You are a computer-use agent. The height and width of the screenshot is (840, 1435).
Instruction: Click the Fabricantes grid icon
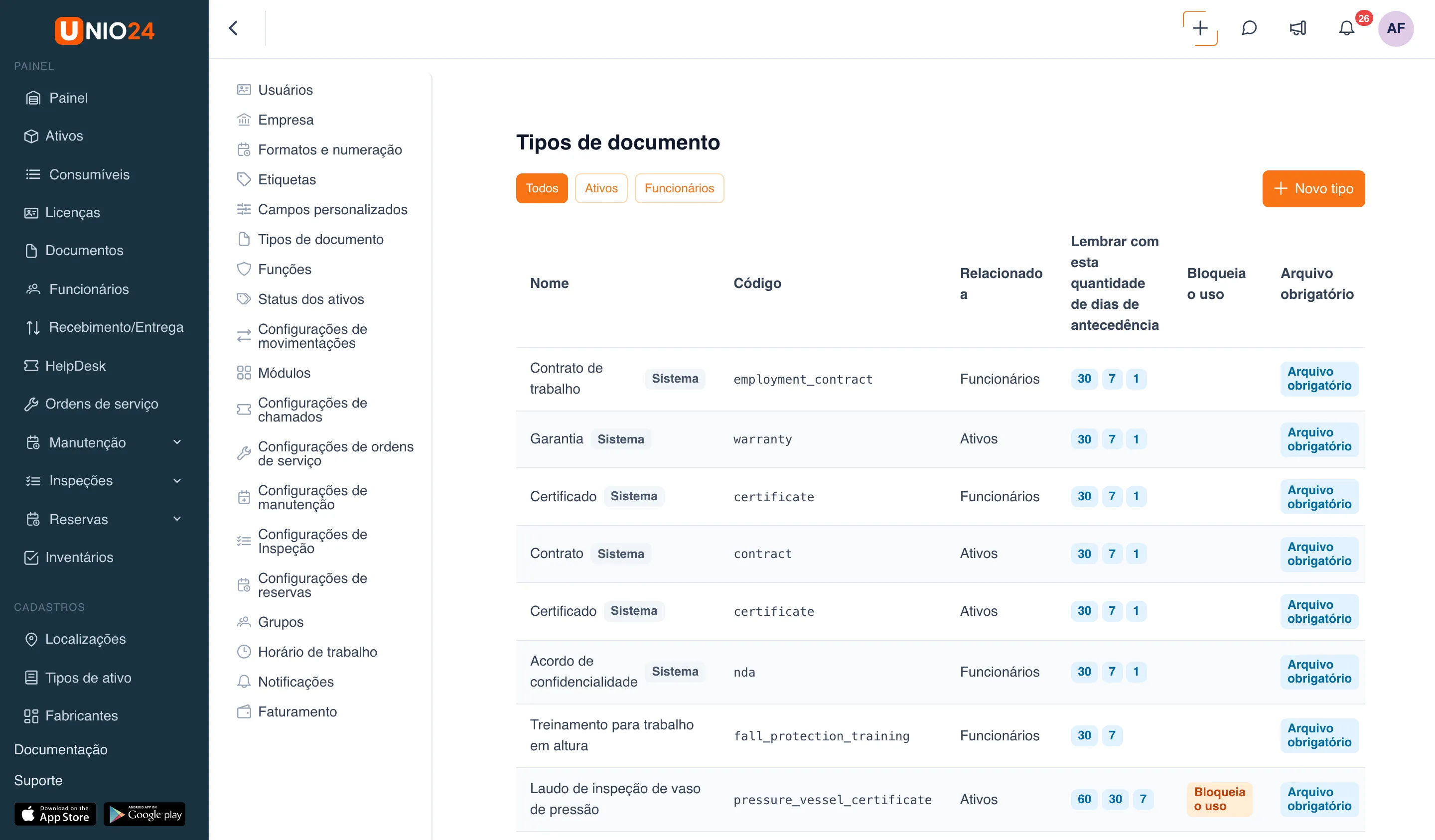[31, 716]
